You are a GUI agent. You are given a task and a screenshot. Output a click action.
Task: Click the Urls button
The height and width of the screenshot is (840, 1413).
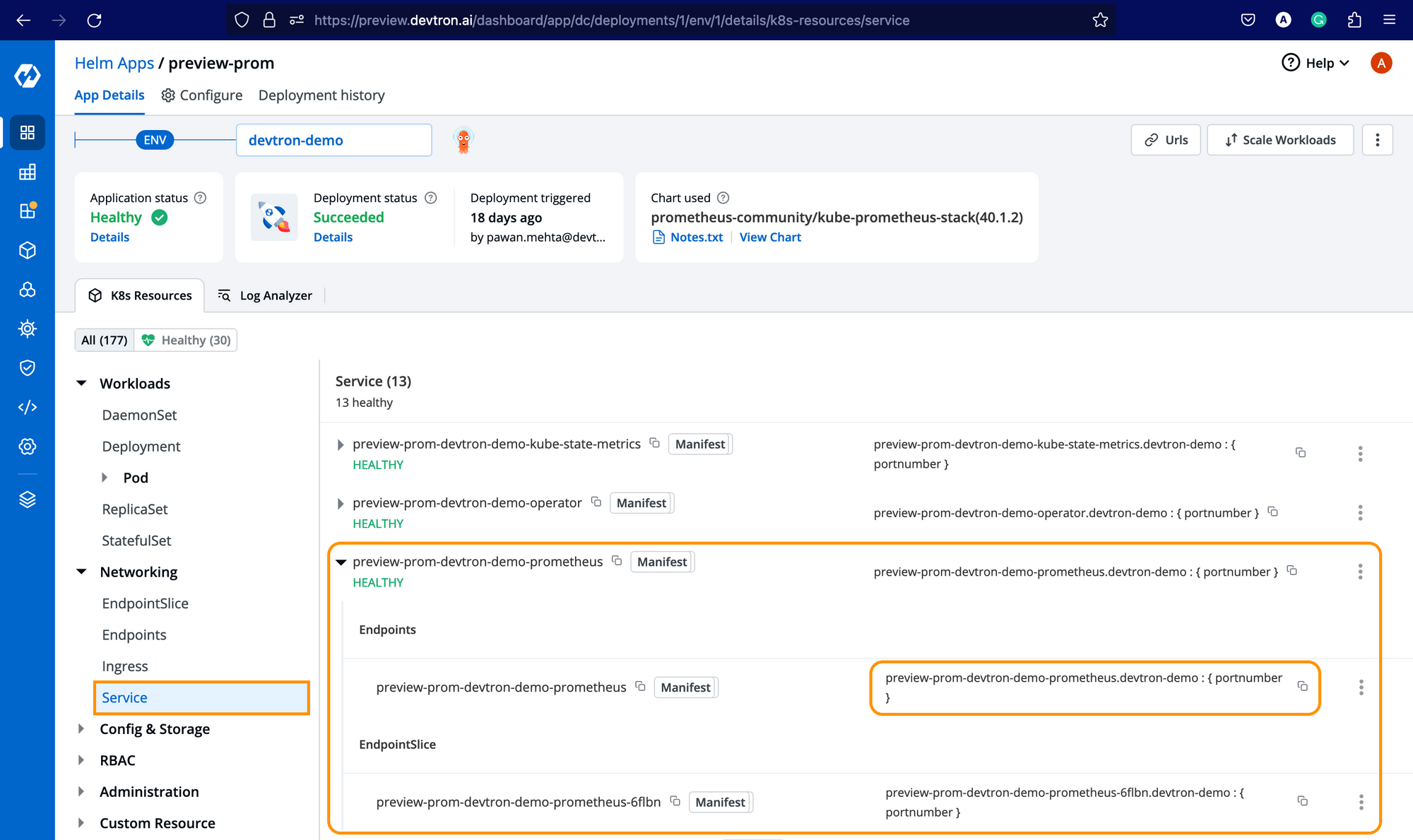(x=1166, y=140)
